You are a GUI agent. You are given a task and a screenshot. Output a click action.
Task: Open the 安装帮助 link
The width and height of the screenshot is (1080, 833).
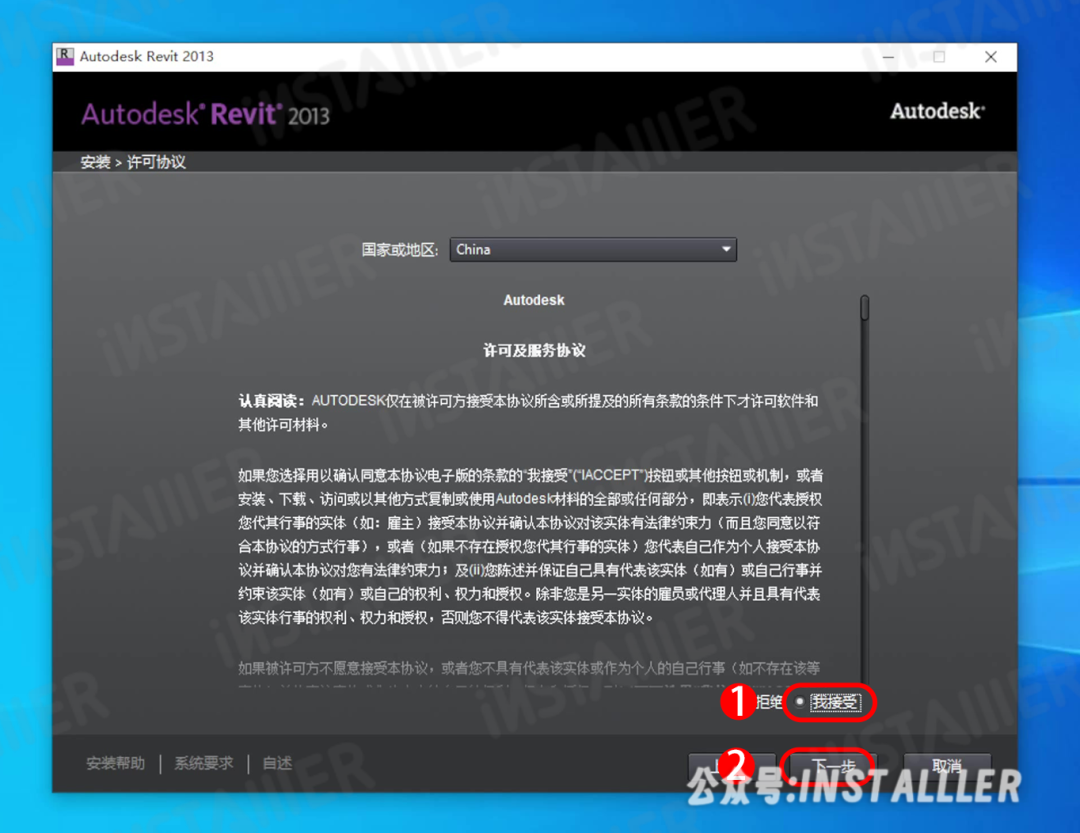click(116, 763)
